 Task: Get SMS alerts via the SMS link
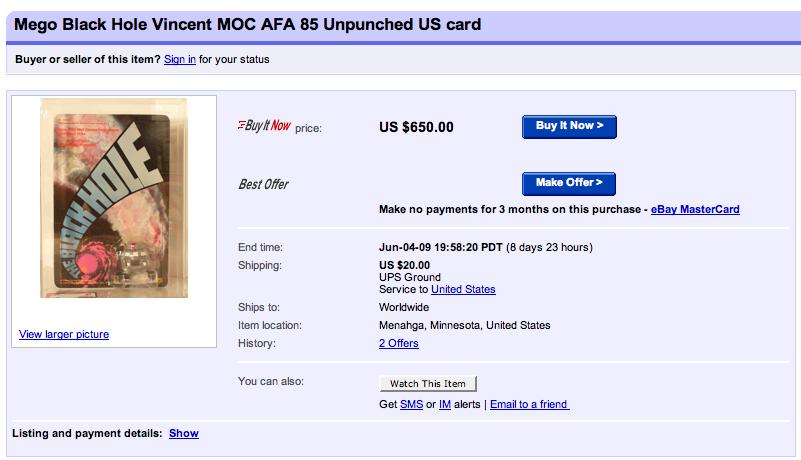(411, 404)
